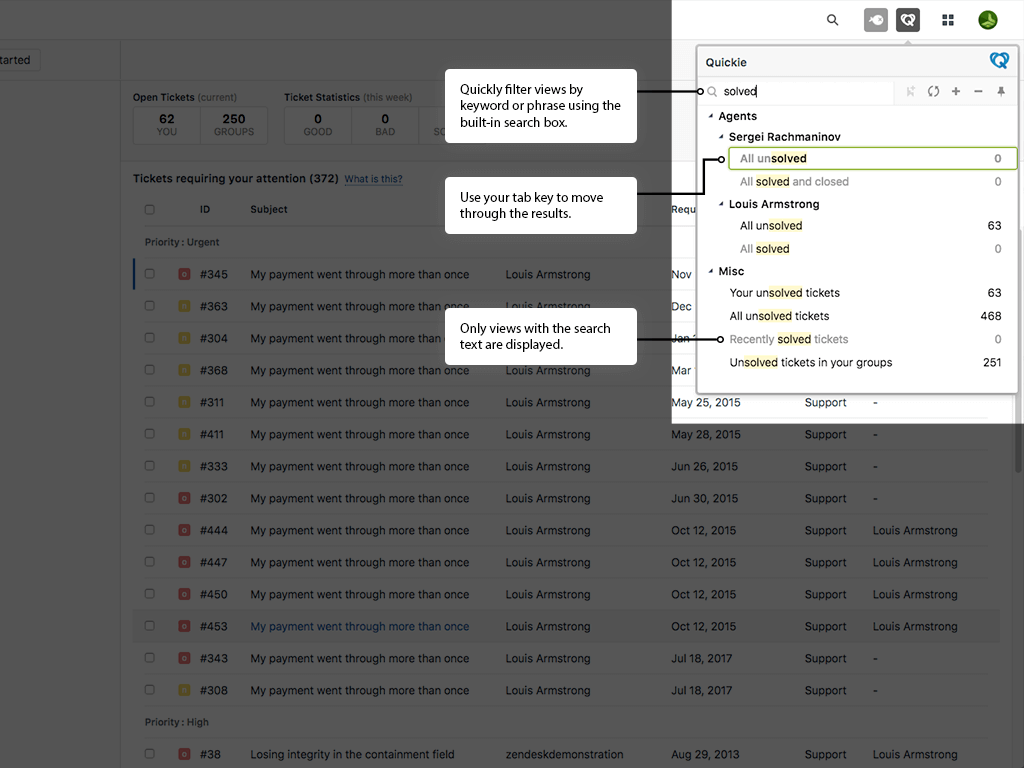This screenshot has width=1024, height=768.
Task: Select the All solved and closed view
Action: point(872,182)
